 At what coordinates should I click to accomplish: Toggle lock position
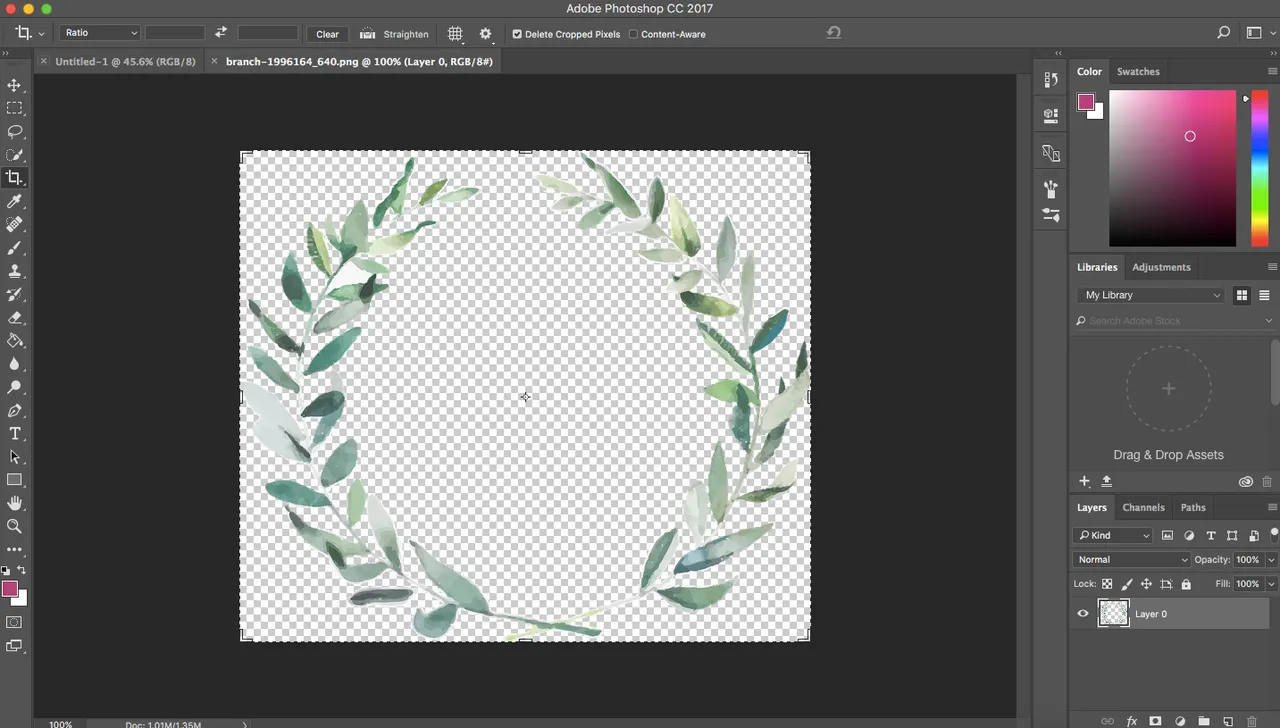coord(1147,584)
